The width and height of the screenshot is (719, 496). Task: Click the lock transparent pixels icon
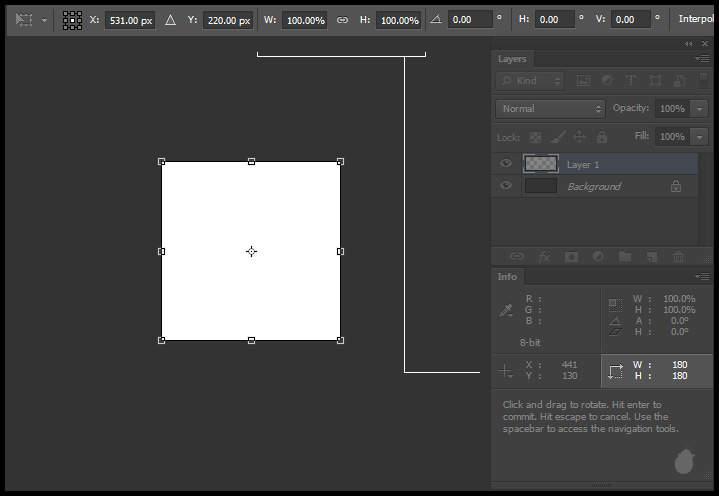click(535, 137)
